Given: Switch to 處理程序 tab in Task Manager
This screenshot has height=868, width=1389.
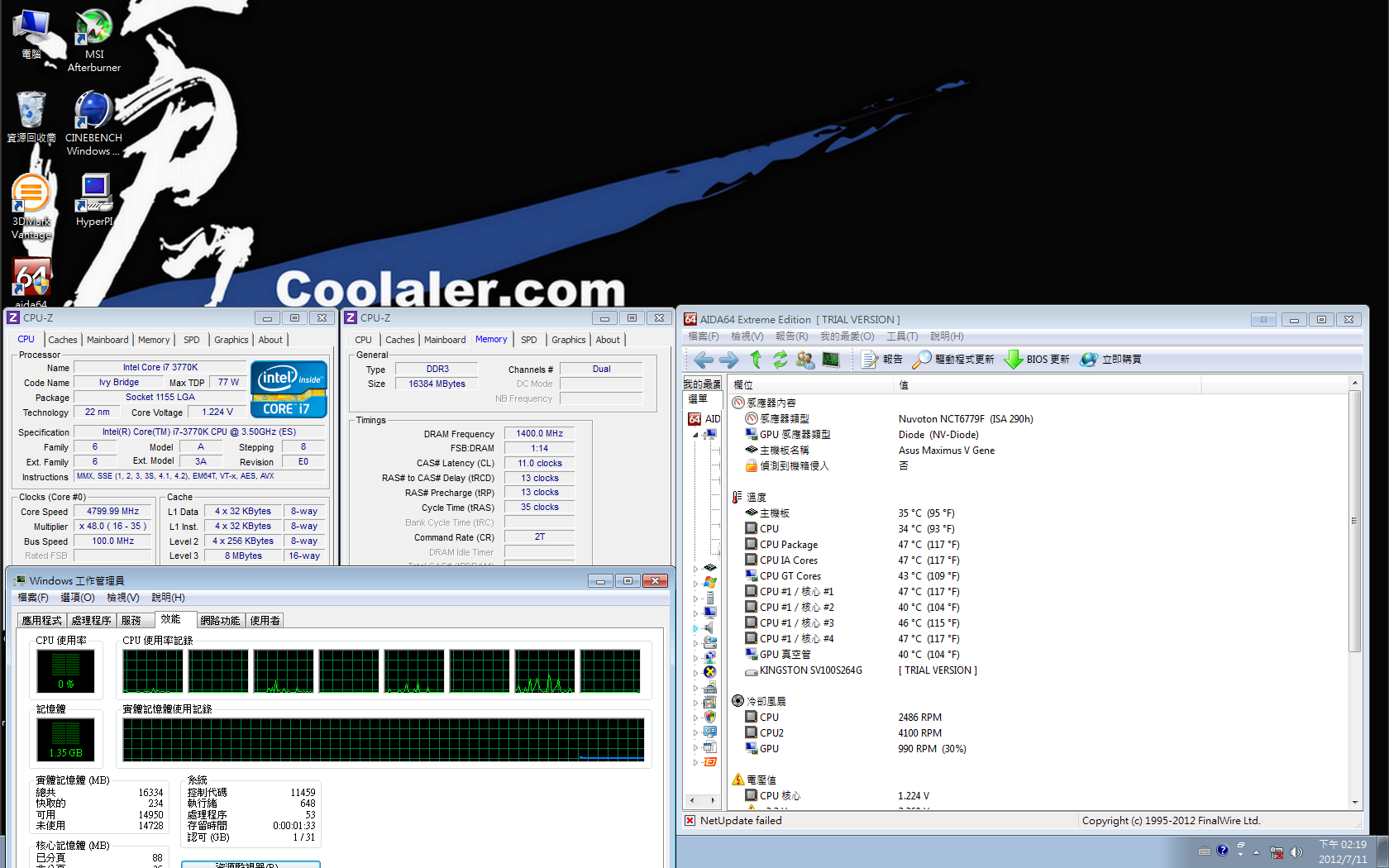Looking at the screenshot, I should [91, 620].
